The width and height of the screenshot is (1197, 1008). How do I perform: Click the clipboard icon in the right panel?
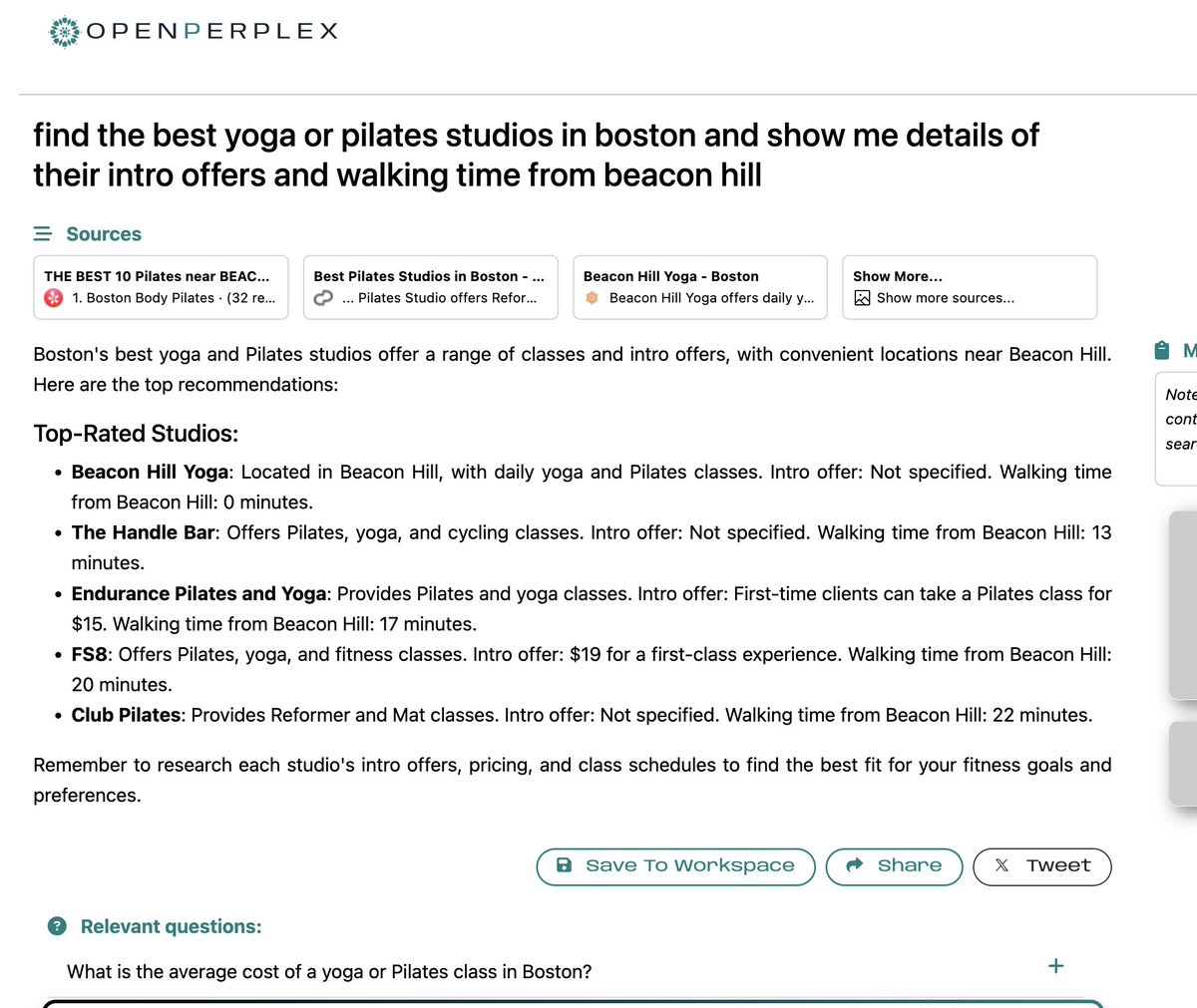(1162, 350)
